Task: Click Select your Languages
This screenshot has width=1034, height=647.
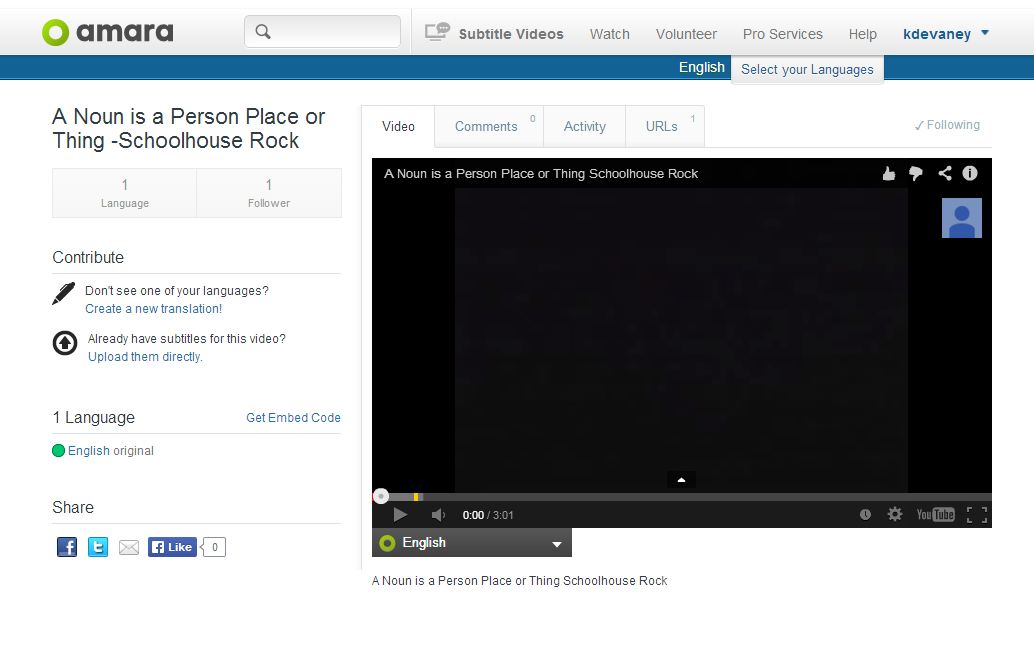Action: tap(807, 69)
